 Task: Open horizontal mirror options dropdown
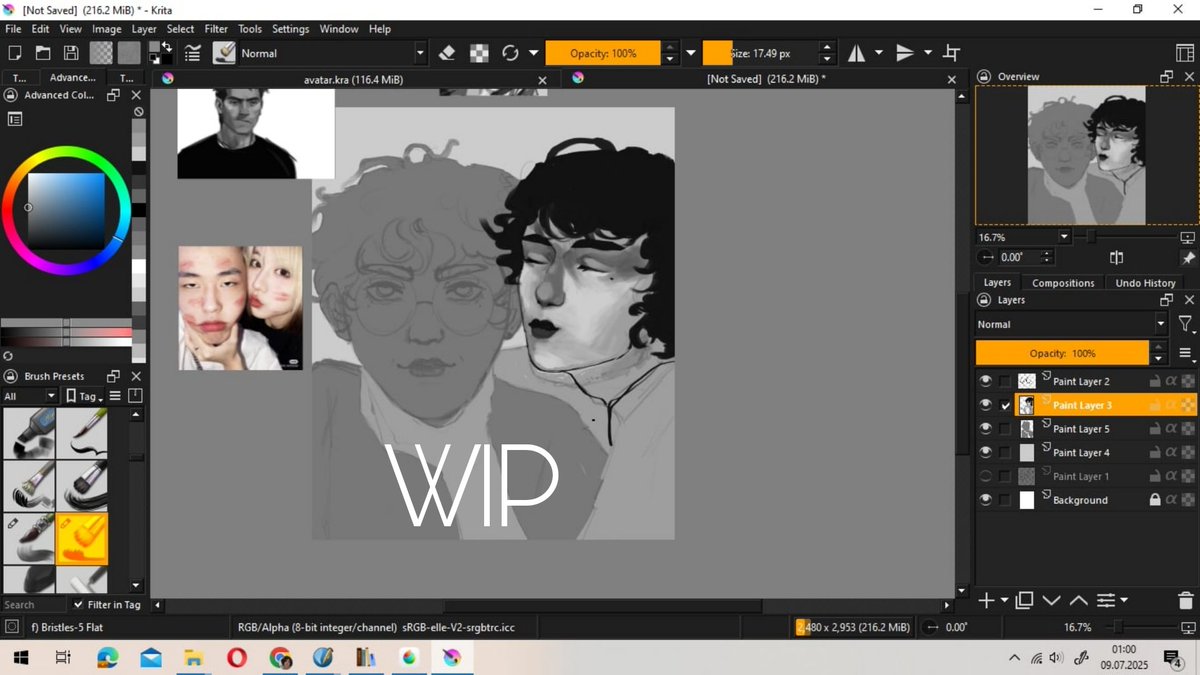click(879, 53)
